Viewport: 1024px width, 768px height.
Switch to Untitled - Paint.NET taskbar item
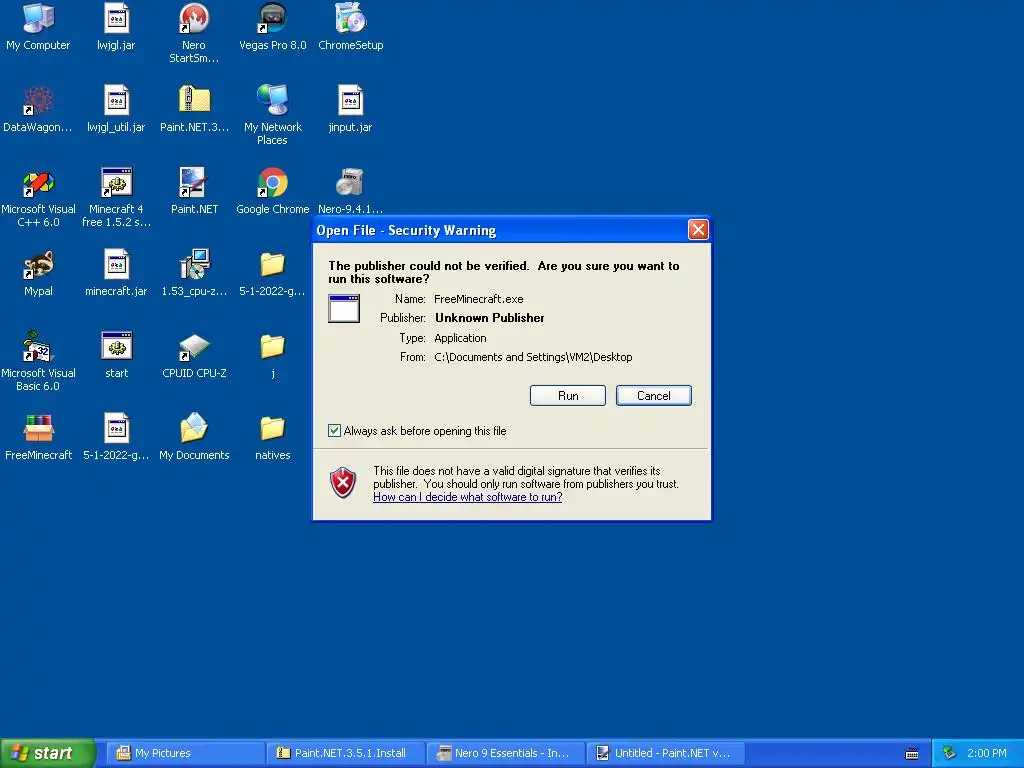coord(666,753)
